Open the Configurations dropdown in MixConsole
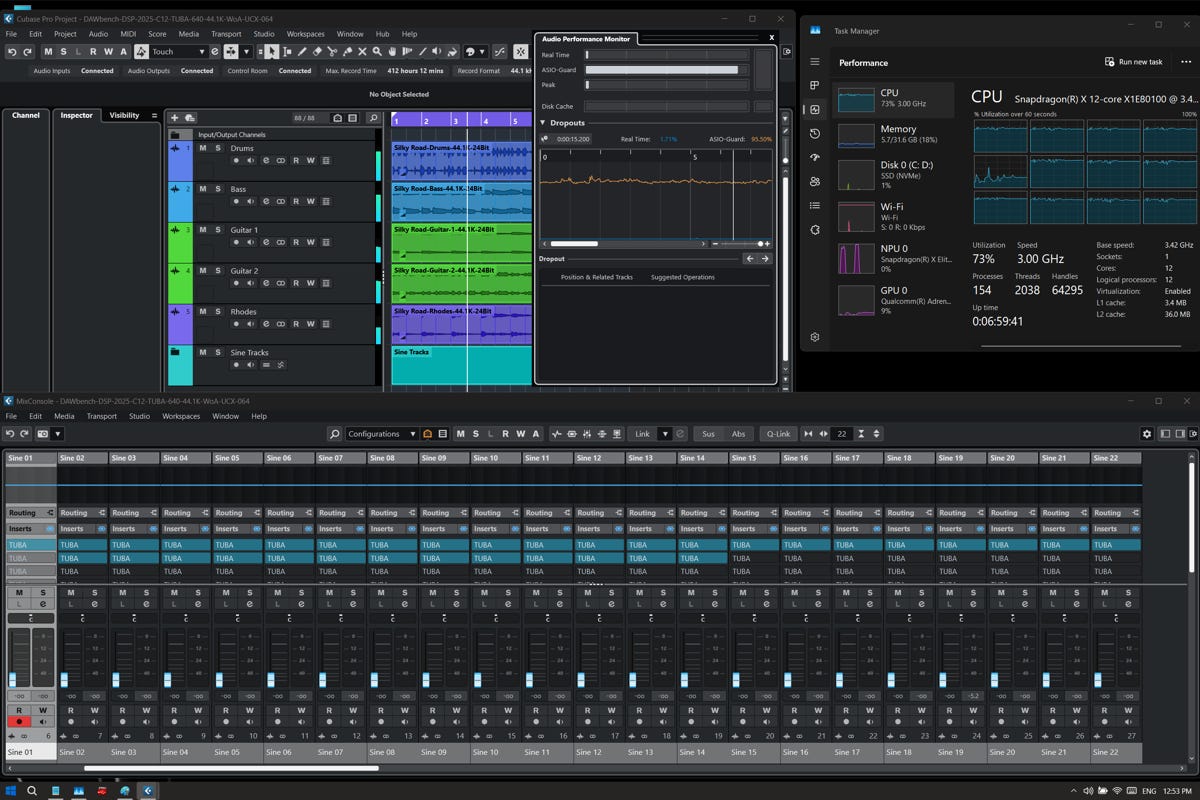This screenshot has height=800, width=1200. point(382,434)
